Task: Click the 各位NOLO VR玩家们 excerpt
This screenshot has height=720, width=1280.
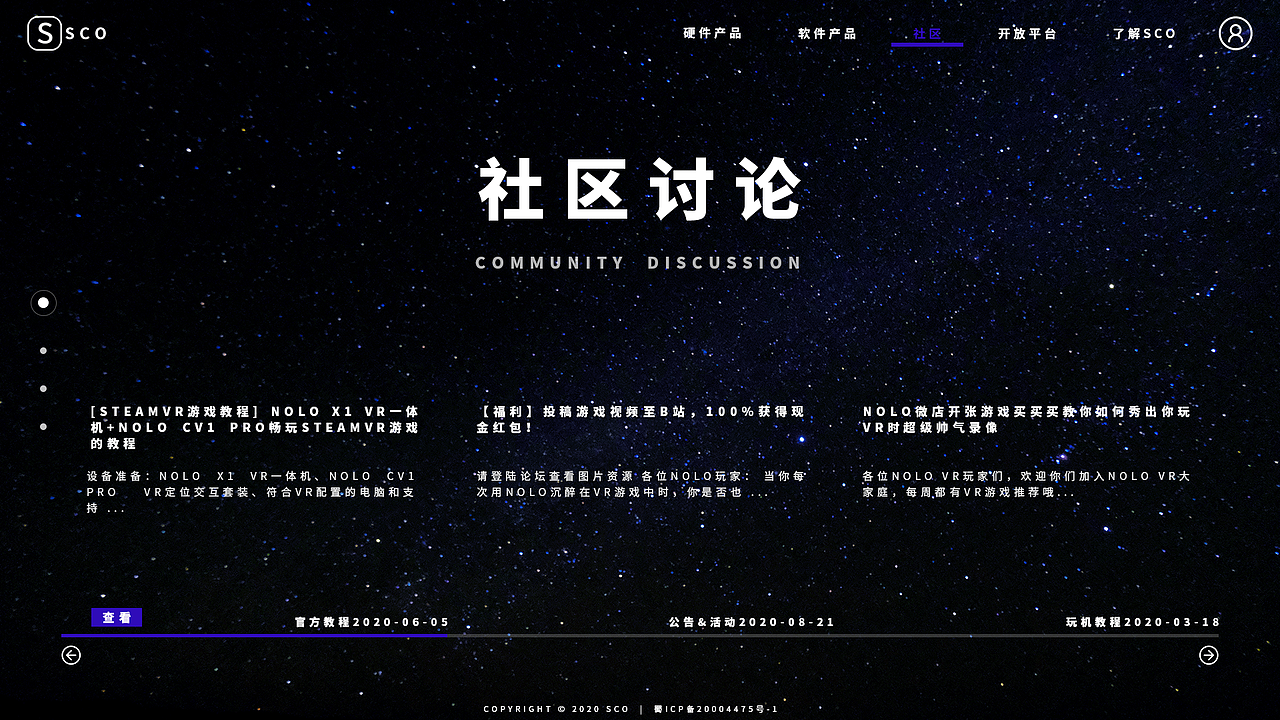Action: point(1027,484)
